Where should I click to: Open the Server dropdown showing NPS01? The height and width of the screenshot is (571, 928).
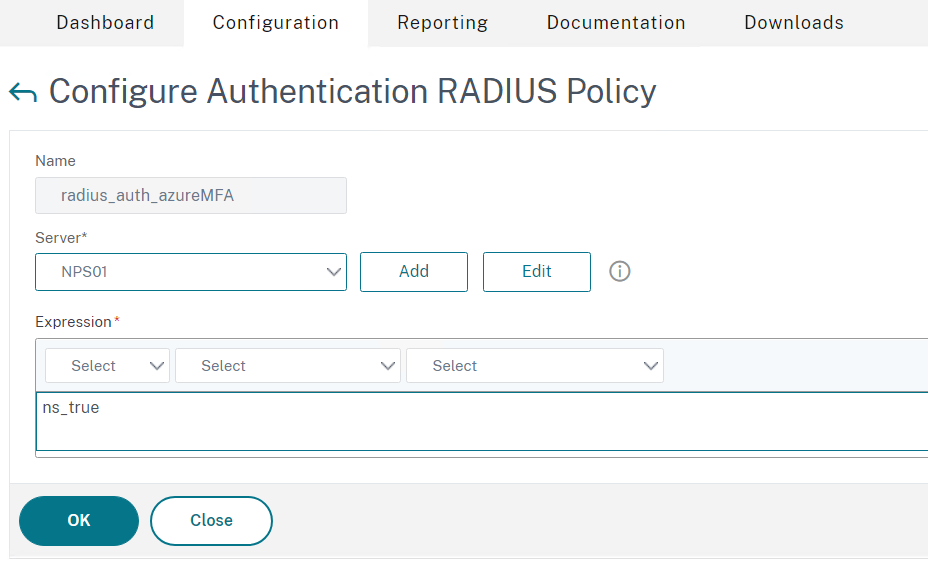pos(191,272)
